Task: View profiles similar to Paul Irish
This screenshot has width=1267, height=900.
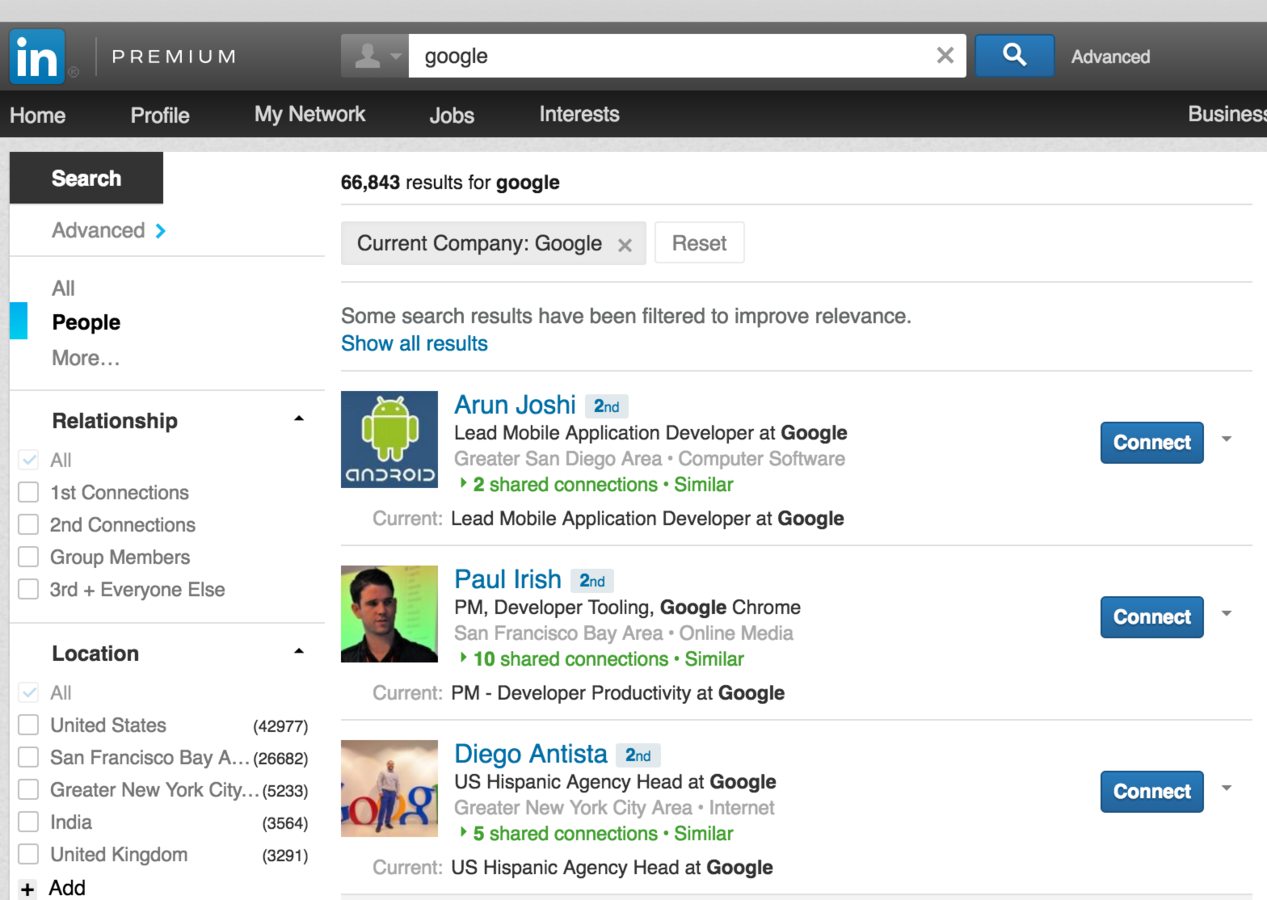Action: 715,659
